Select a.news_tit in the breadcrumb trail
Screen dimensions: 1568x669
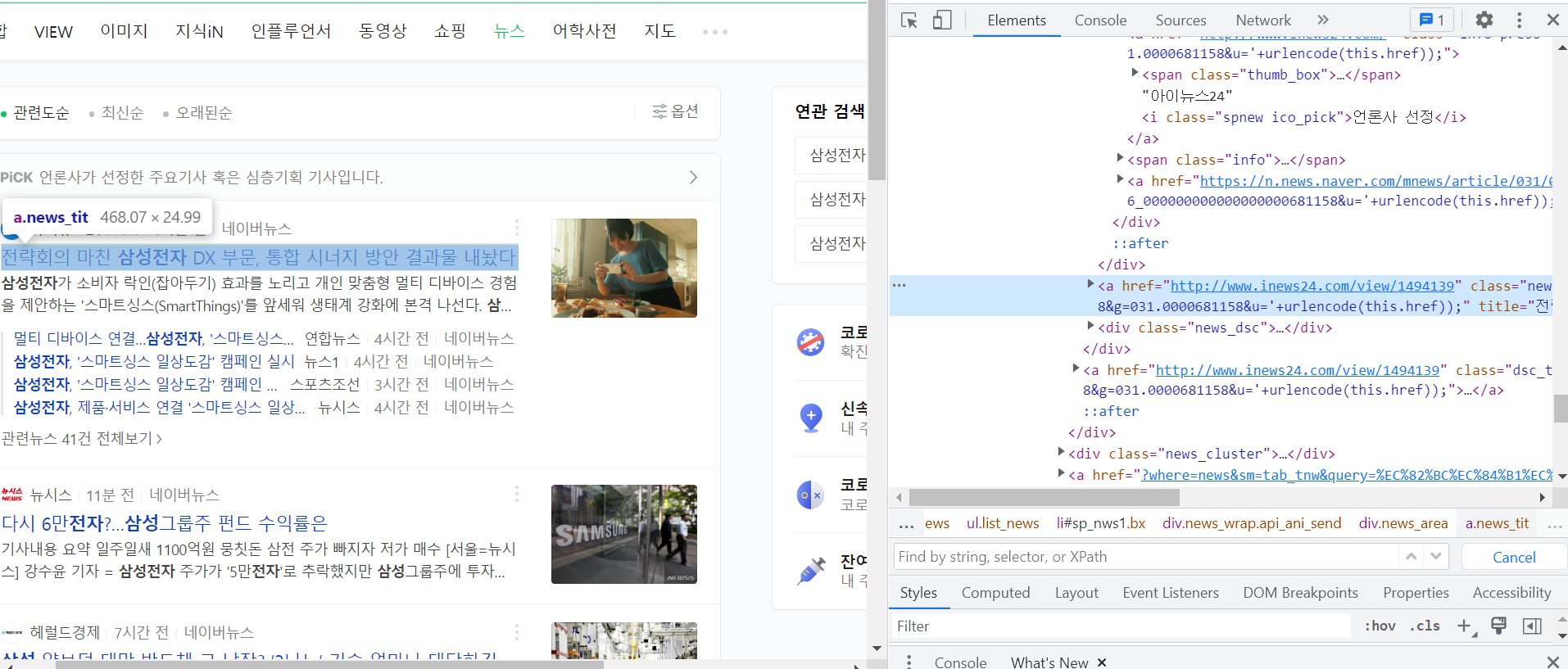tap(1497, 523)
